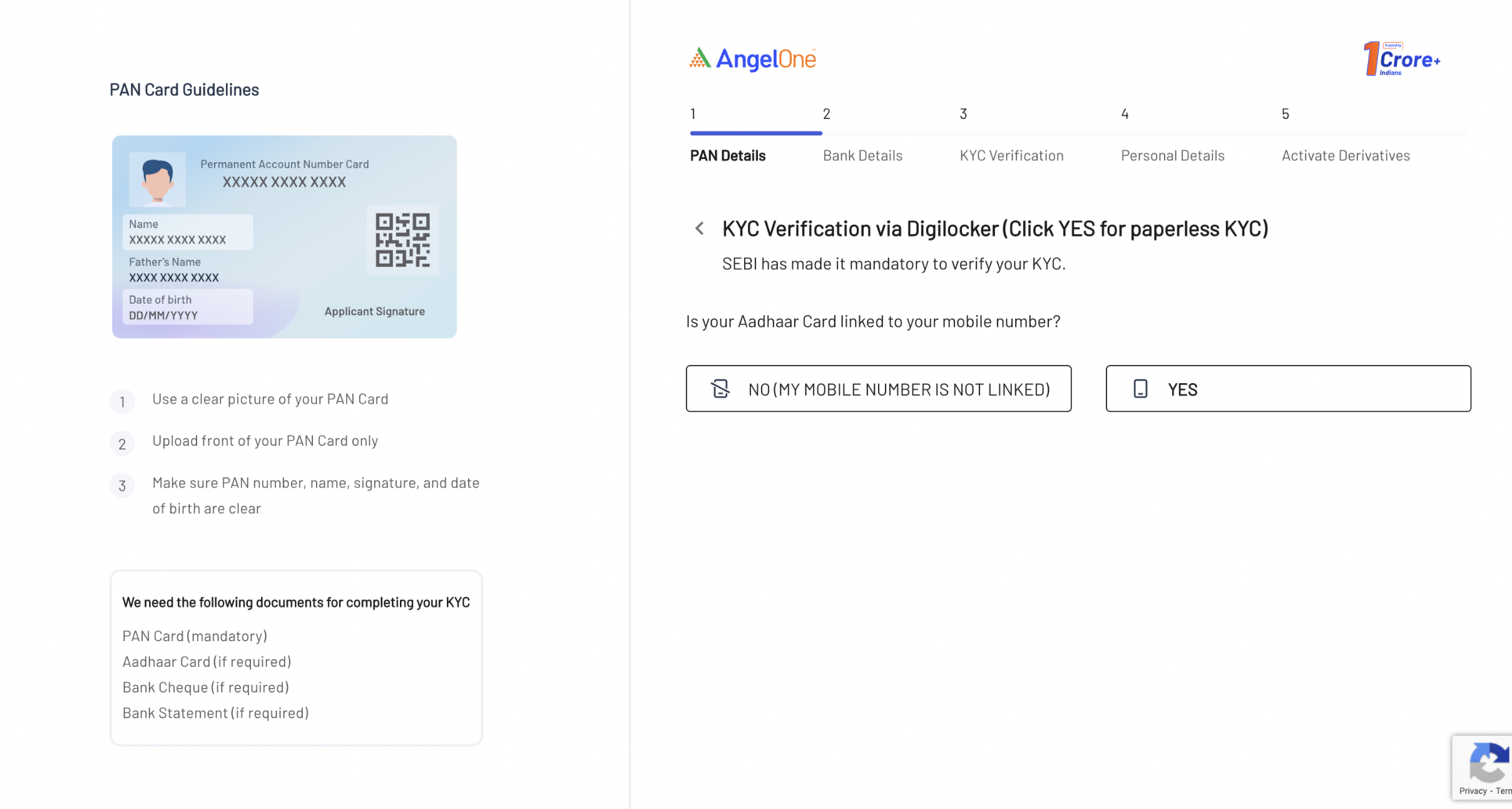This screenshot has width=1512, height=809.
Task: Choose NO (my mobile number is not linked)
Action: point(878,389)
